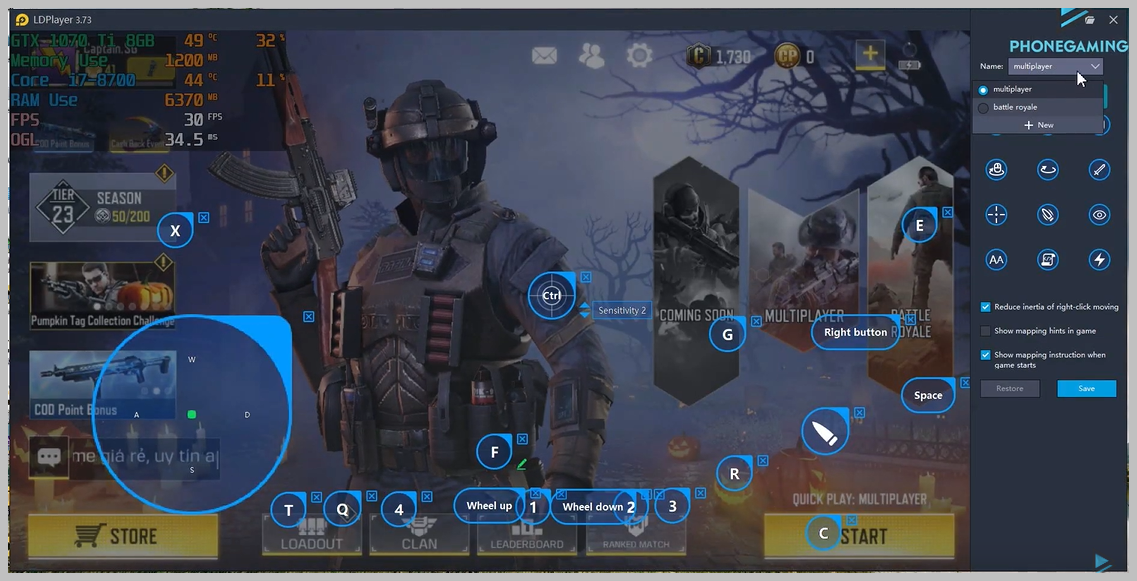1137x581 pixels.
Task: Remove the WASD joystick mapping
Action: (x=309, y=316)
